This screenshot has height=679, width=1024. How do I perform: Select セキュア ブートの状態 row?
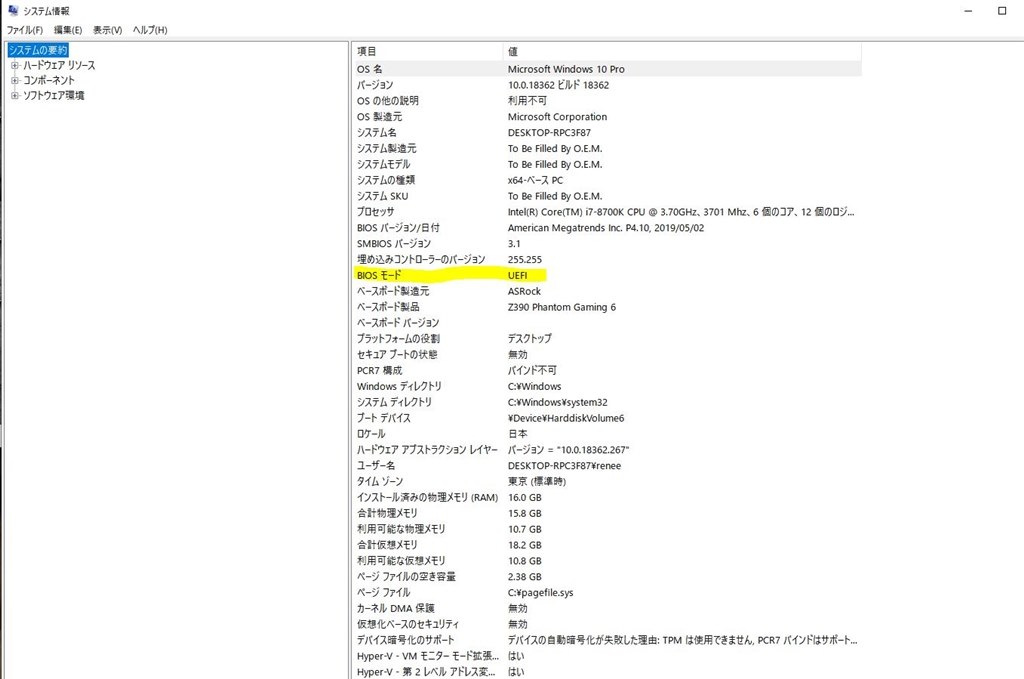tap(607, 355)
